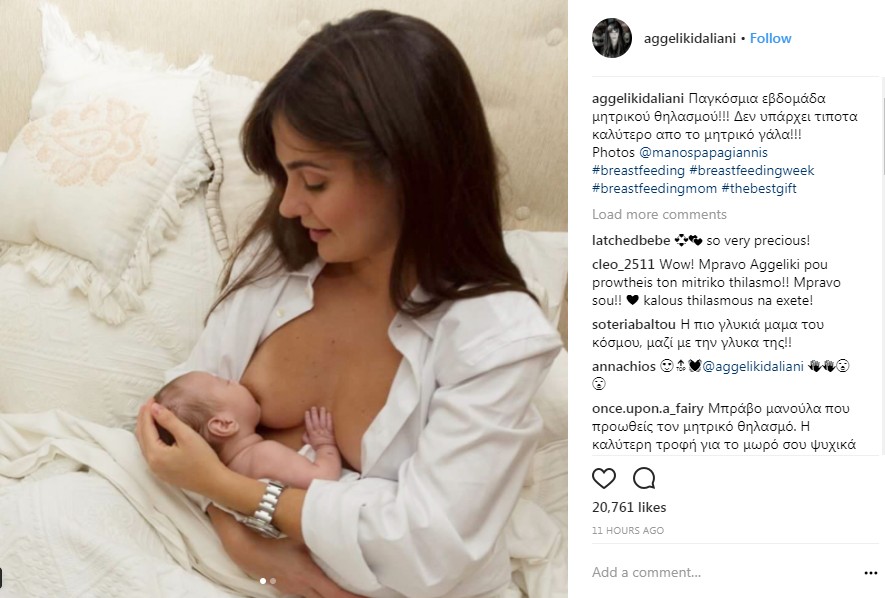Open the @aggelikidaliani mention in annachios comment
885x598 pixels.
752,366
